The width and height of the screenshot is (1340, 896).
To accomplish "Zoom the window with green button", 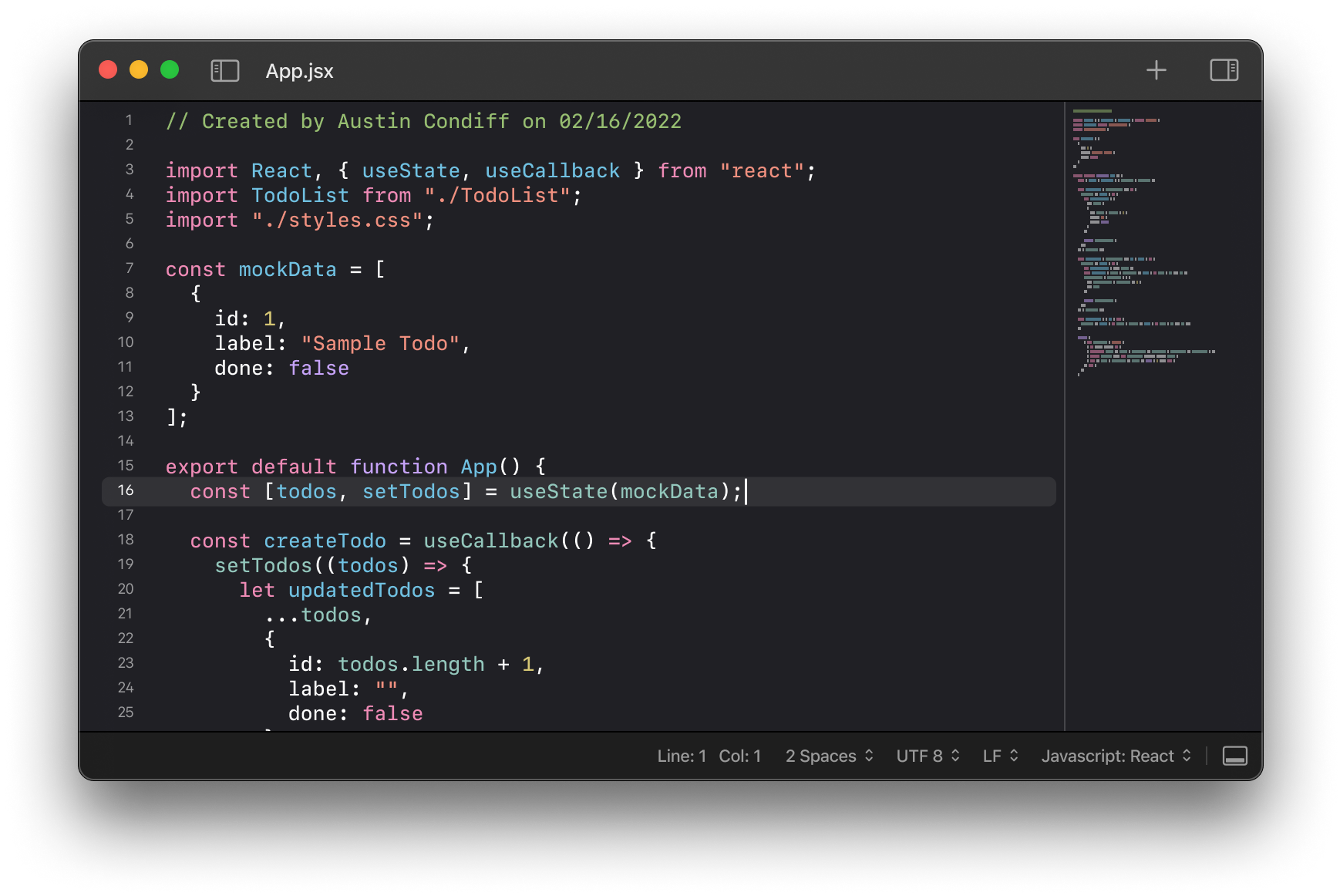I will coord(170,70).
